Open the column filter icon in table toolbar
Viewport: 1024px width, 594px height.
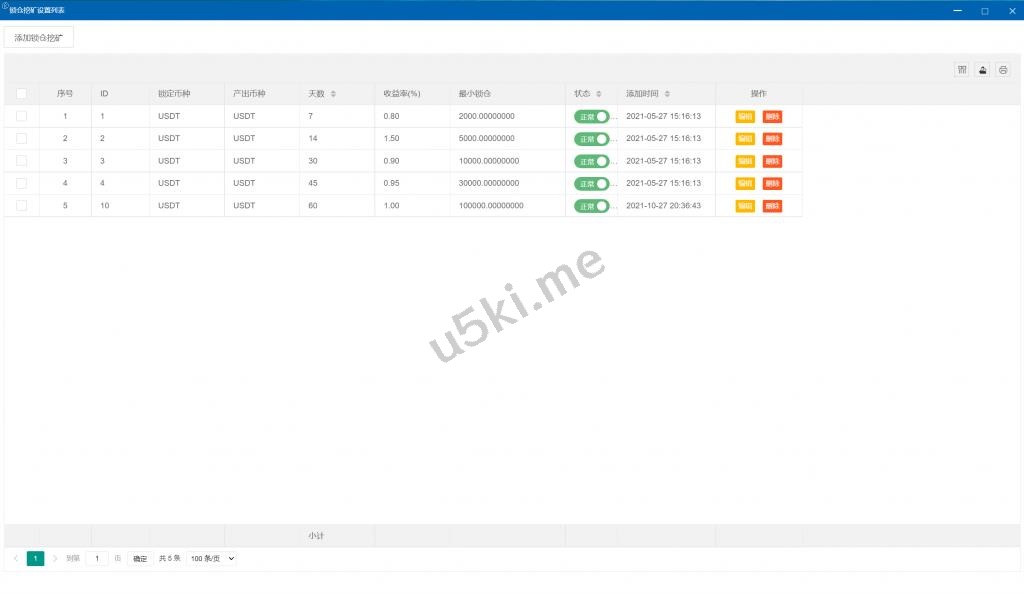962,70
